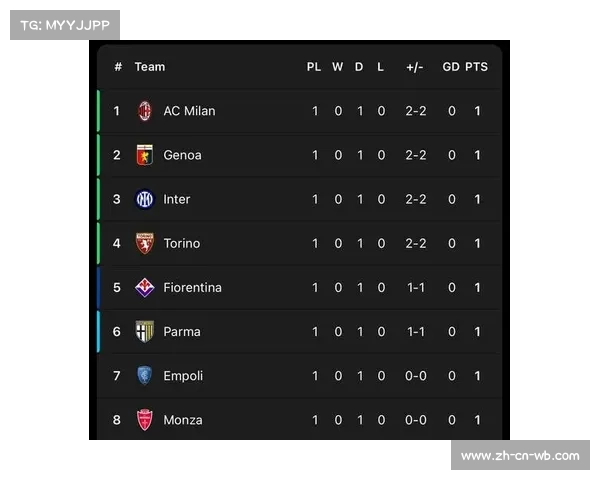Image resolution: width=600 pixels, height=480 pixels.
Task: Click the Team column header
Action: pyautogui.click(x=150, y=67)
